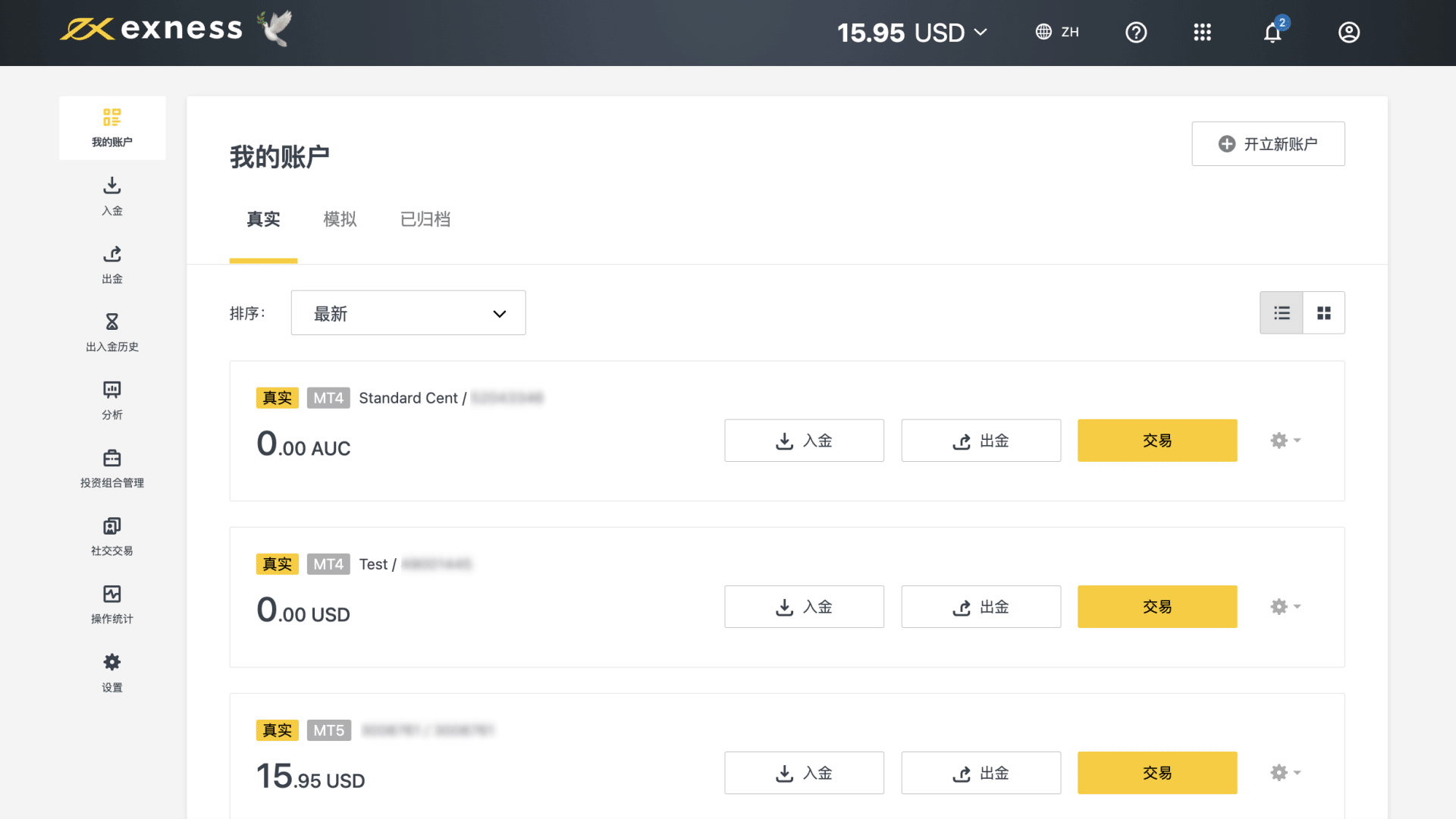Open the notification bell icon

click(1272, 33)
